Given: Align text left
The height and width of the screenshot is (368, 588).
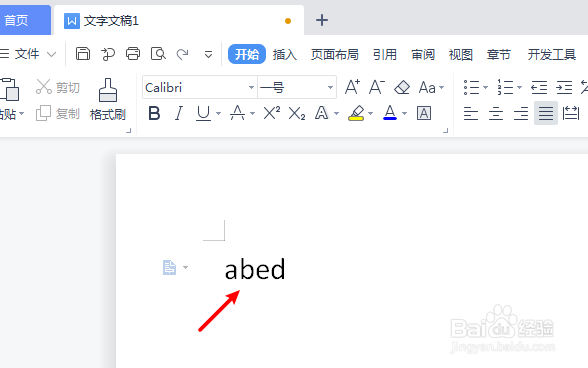Looking at the screenshot, I should [x=471, y=113].
